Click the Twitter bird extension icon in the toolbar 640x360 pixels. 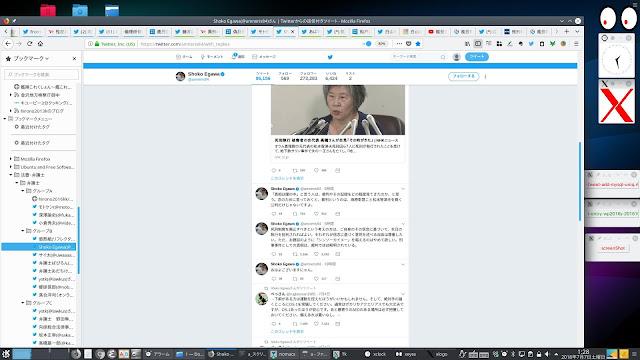click(x=531, y=44)
